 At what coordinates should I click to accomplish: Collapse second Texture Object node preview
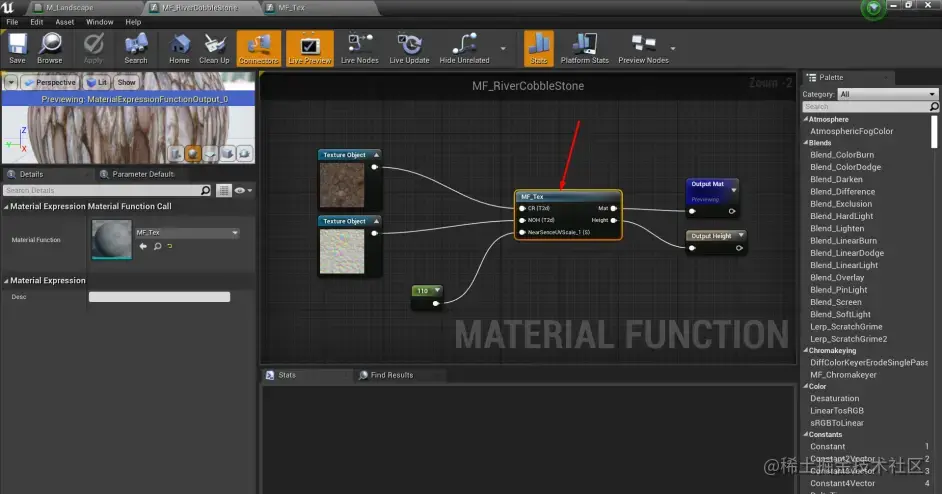tap(376, 221)
